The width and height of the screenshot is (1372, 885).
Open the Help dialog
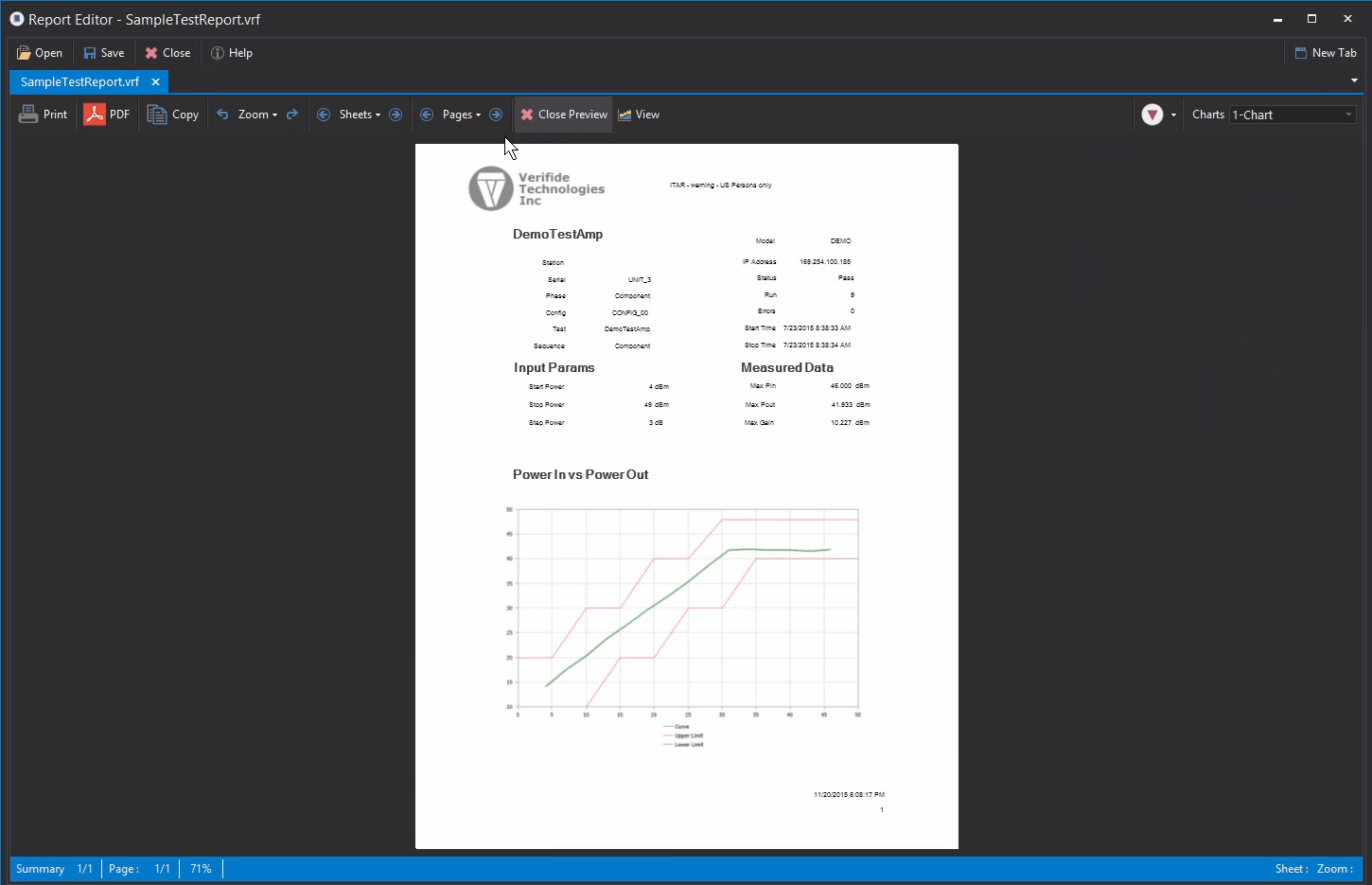pyautogui.click(x=232, y=52)
